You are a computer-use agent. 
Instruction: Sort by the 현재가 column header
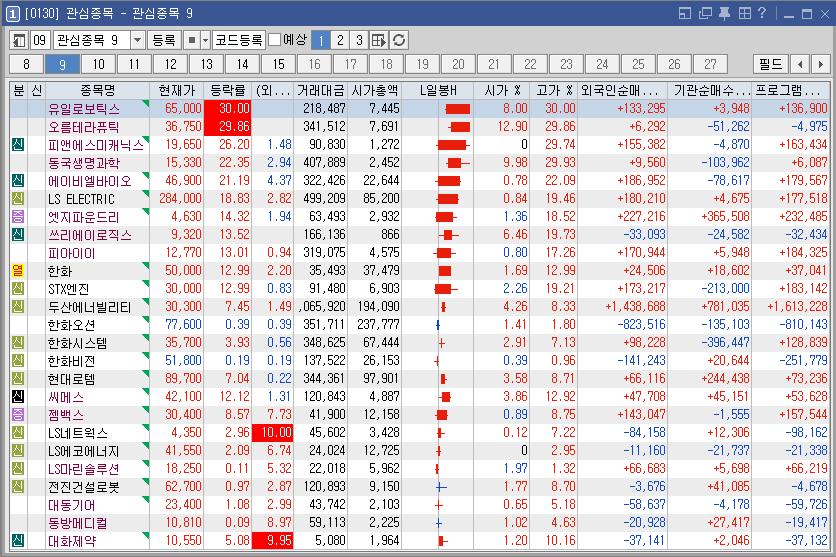coord(177,90)
